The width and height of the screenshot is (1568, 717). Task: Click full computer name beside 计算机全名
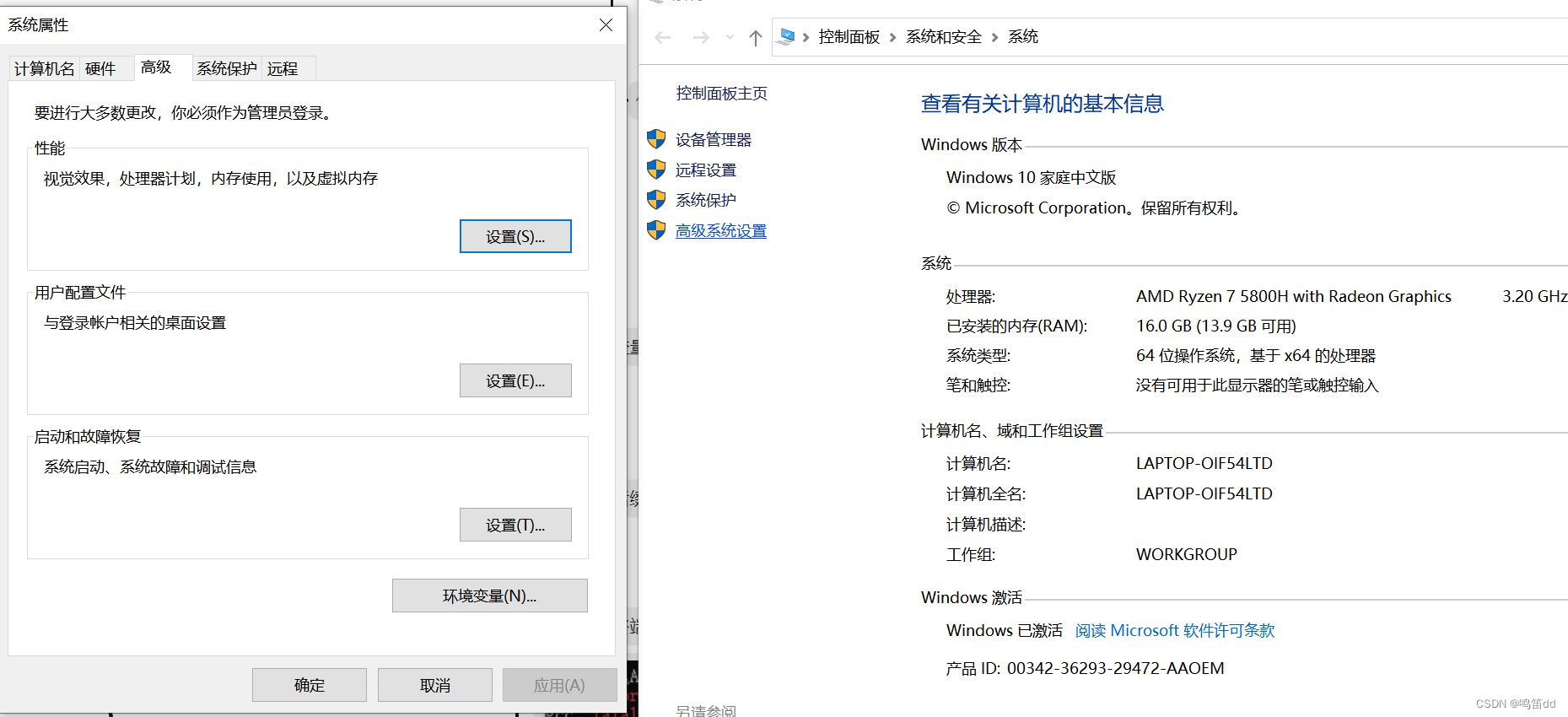click(1204, 493)
